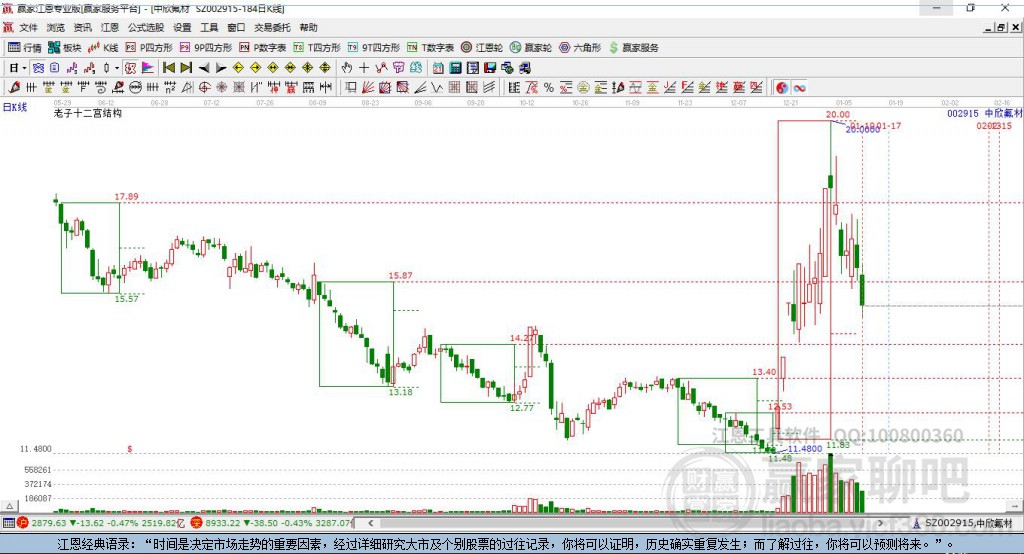Viewport: 1024px width, 554px height.
Task: Open the 9T四方形 tool
Action: click(x=374, y=48)
